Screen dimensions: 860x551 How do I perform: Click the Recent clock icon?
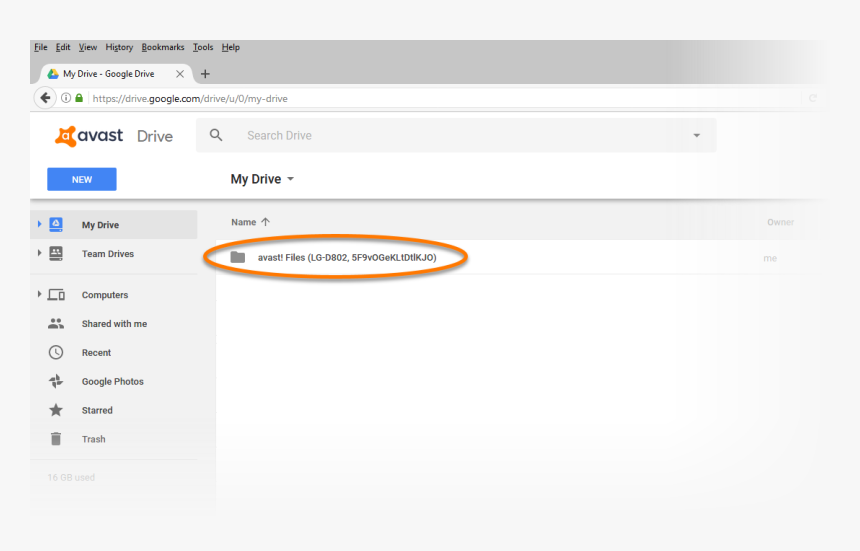point(56,353)
